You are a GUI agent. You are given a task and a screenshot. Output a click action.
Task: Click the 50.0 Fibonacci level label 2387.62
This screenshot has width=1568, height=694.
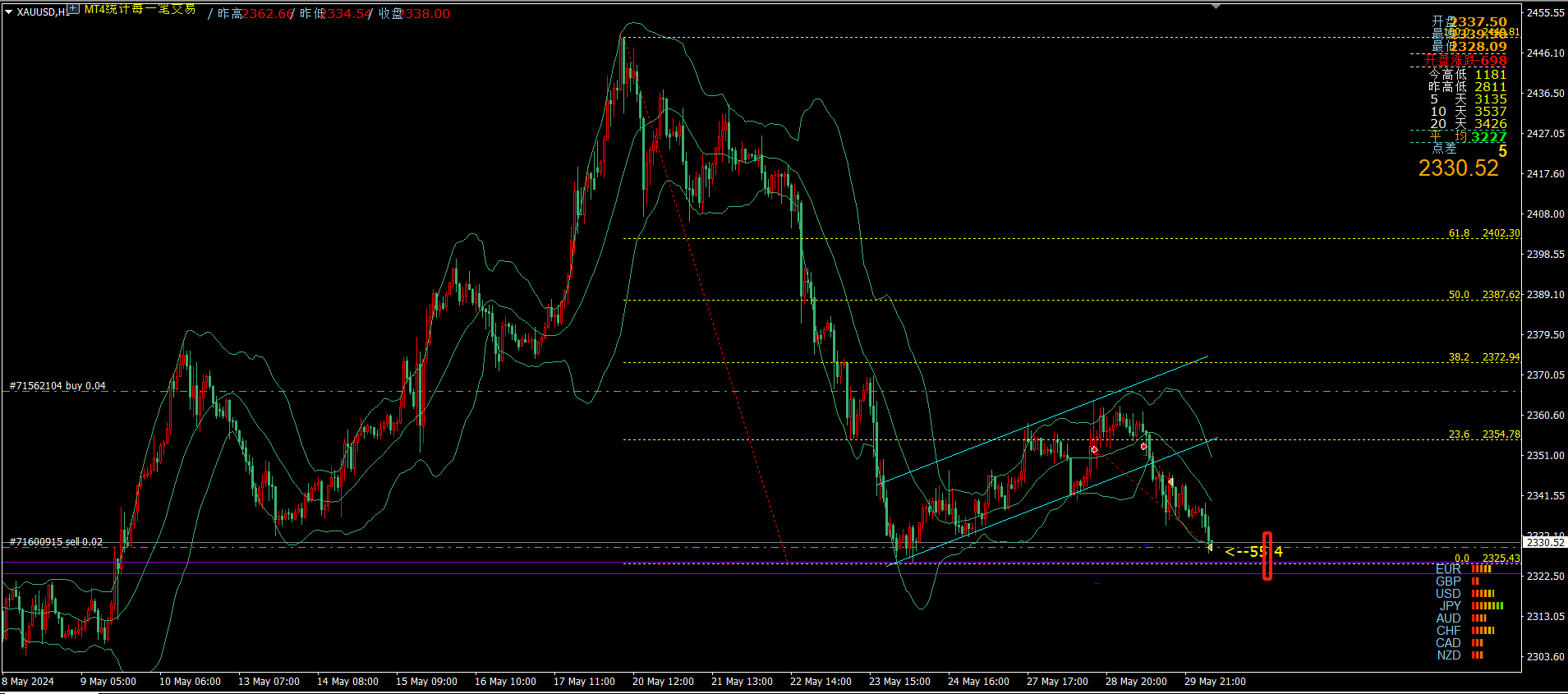coord(1484,294)
